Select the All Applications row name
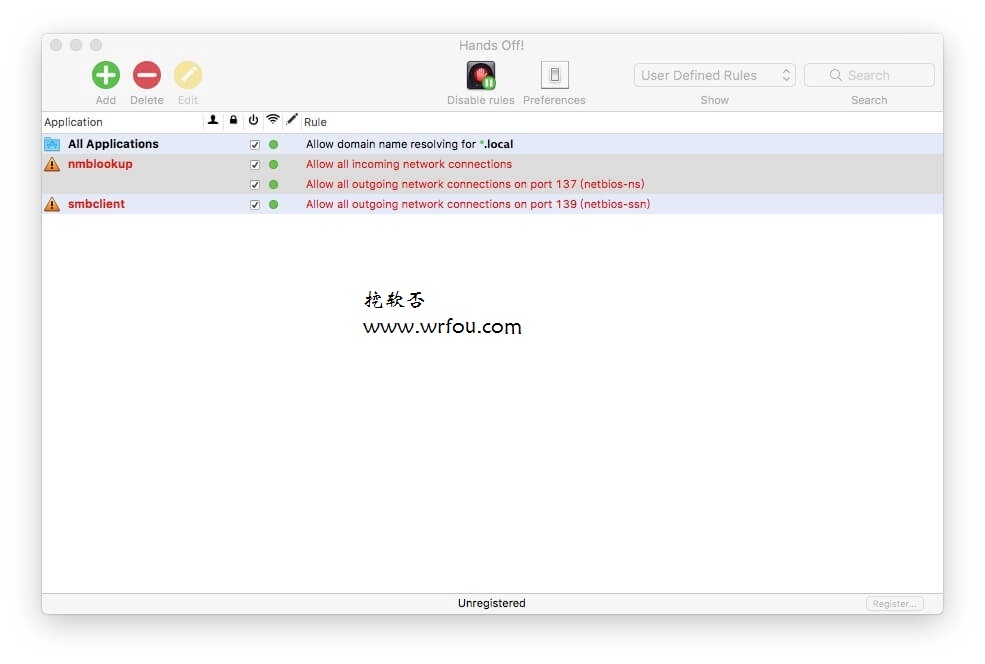Screen dimensions: 985x664 click(113, 144)
